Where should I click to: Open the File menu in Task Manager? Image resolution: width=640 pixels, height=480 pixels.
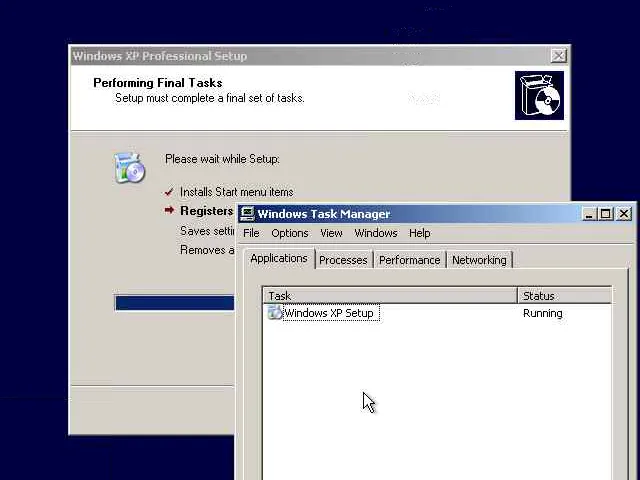point(251,233)
